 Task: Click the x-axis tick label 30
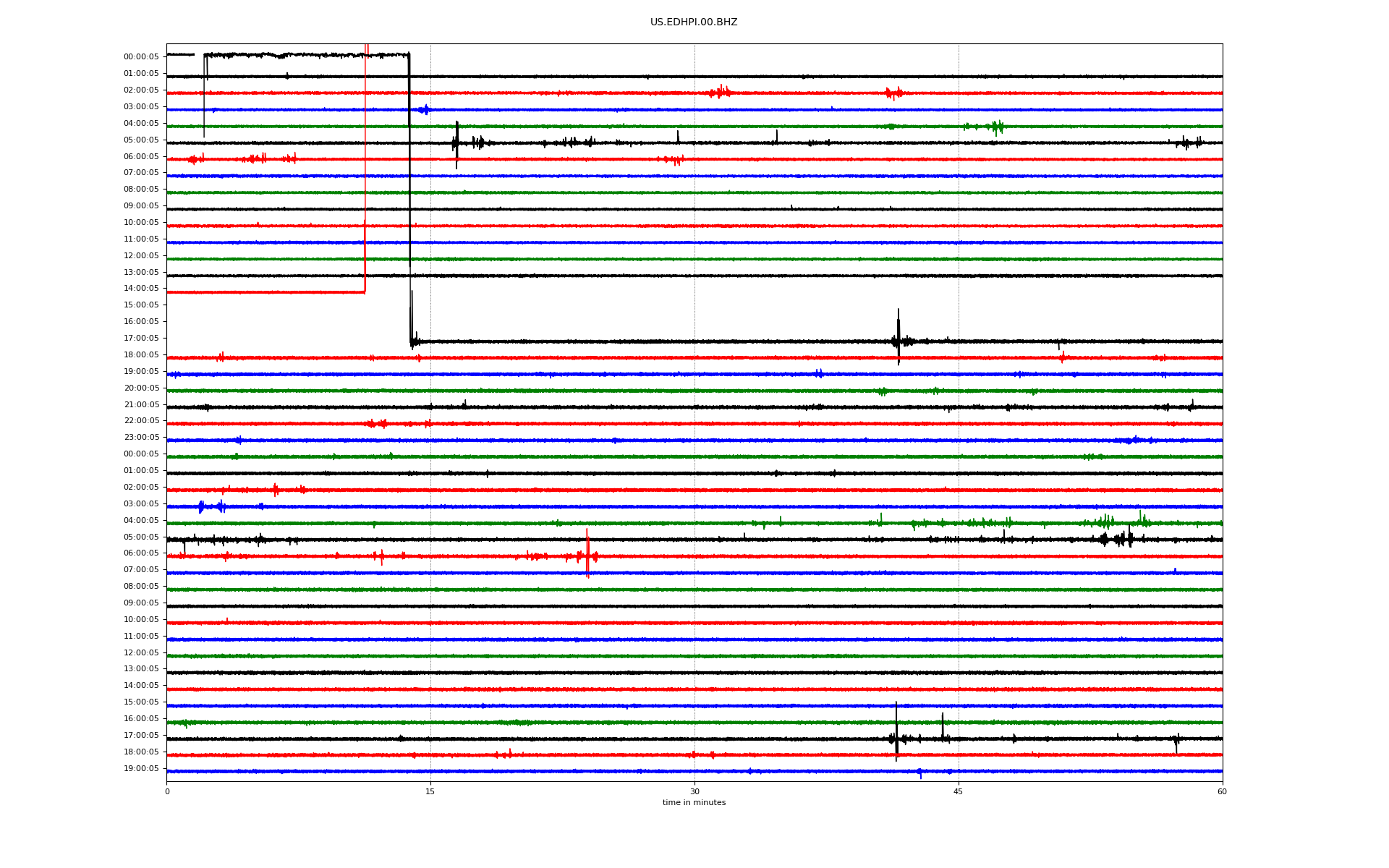coord(694,791)
